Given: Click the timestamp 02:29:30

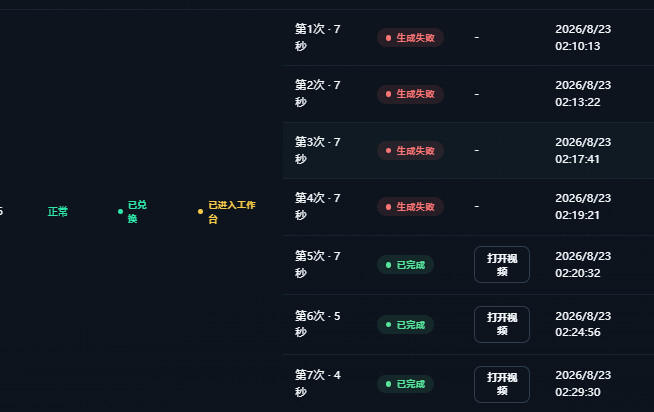Looking at the screenshot, I should pyautogui.click(x=578, y=392).
